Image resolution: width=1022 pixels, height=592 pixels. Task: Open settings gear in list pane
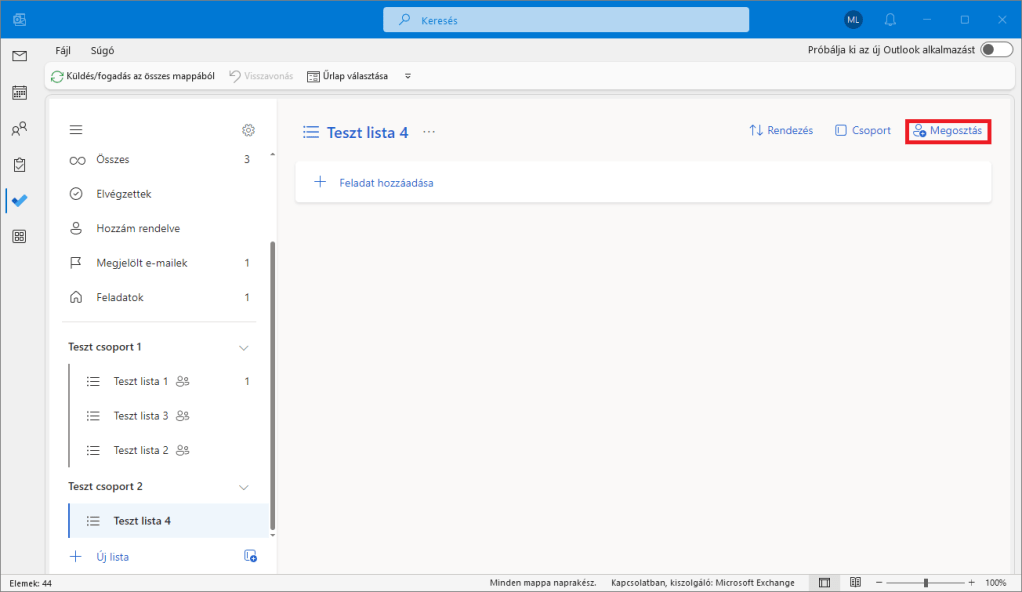pos(248,130)
